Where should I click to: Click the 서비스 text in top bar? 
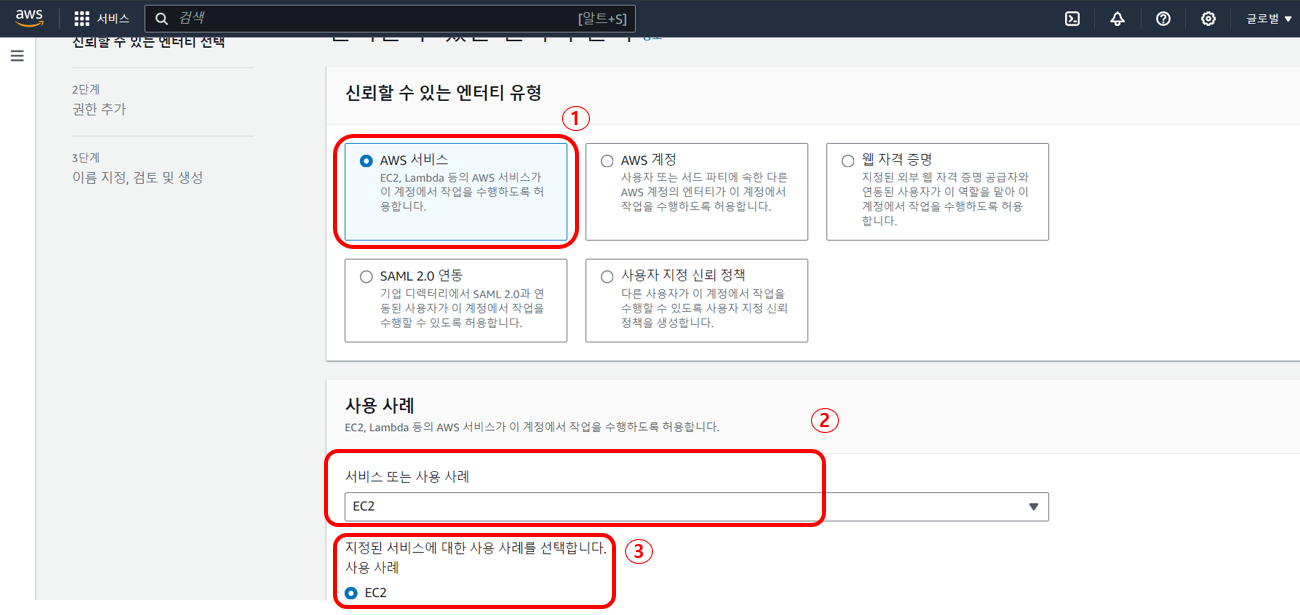tap(113, 19)
